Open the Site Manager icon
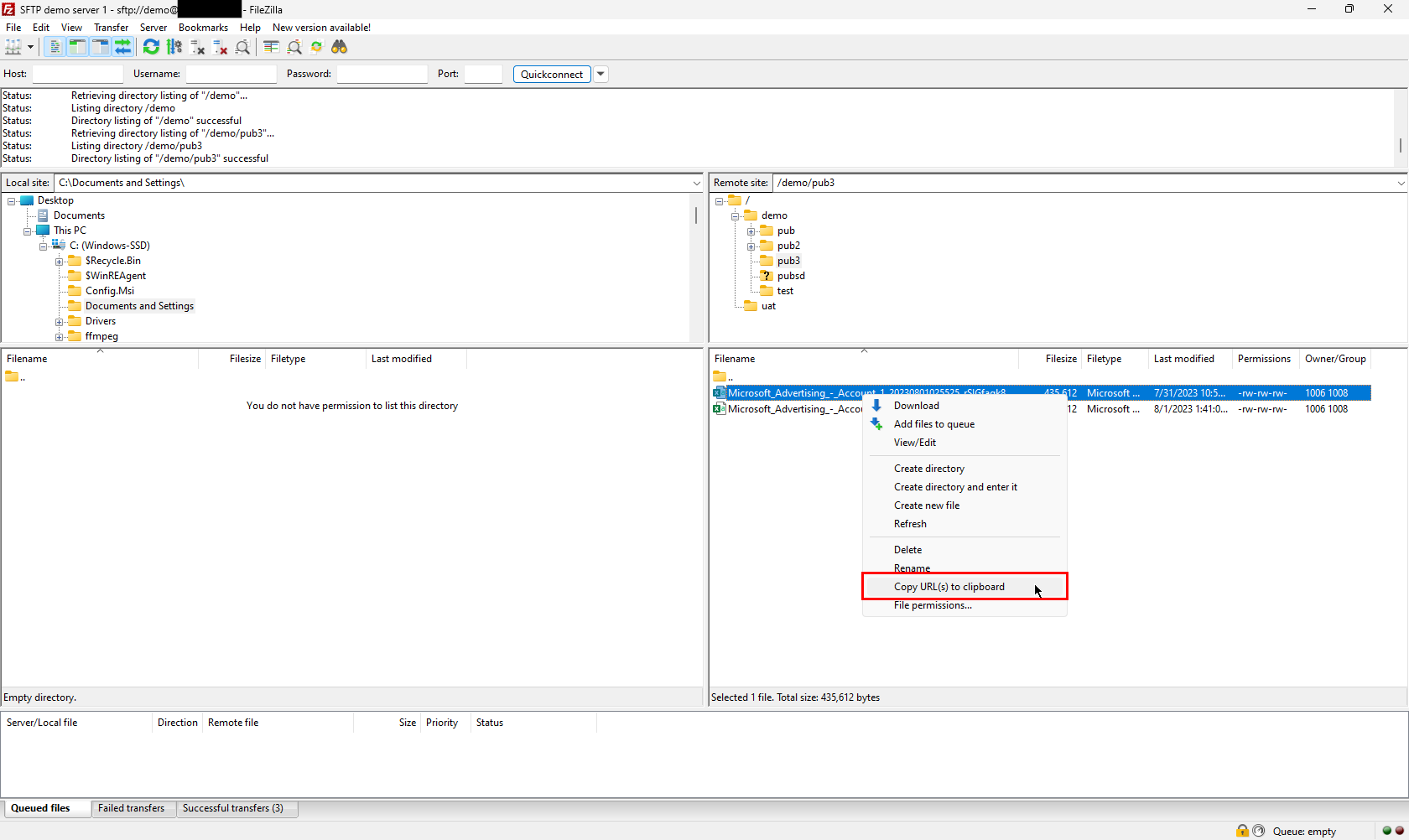Image resolution: width=1409 pixels, height=840 pixels. coord(13,47)
